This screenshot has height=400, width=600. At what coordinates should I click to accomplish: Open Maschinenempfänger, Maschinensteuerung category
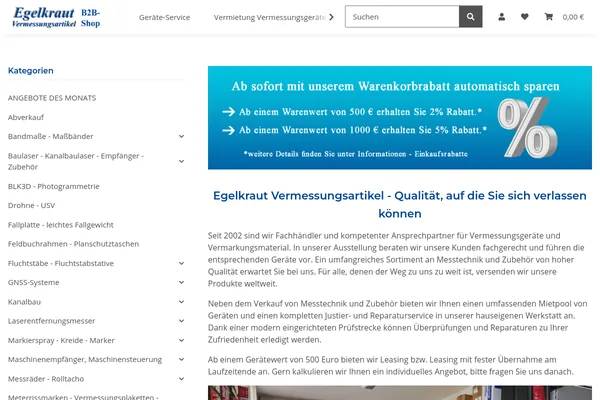click(x=85, y=359)
